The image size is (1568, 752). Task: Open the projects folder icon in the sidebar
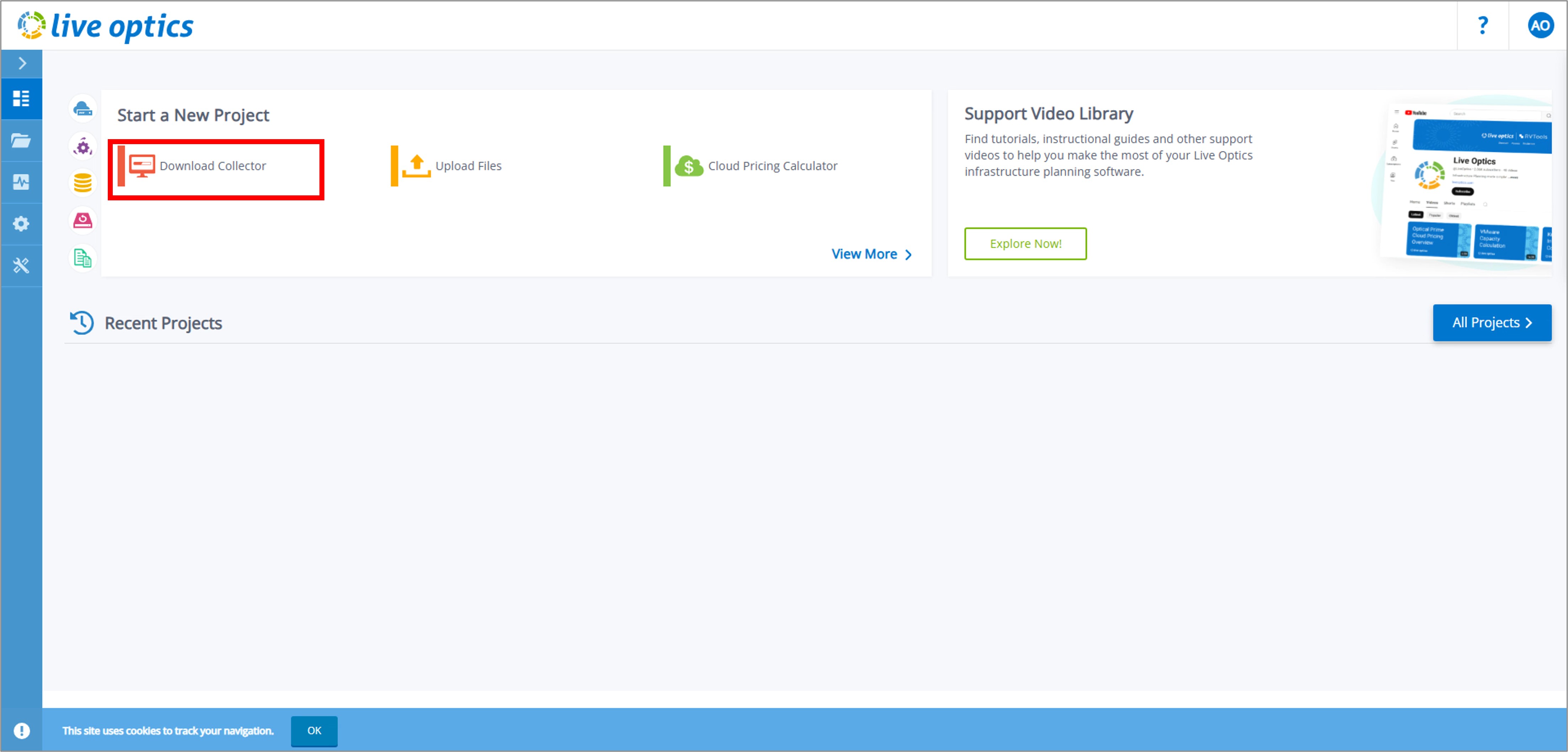click(x=21, y=141)
